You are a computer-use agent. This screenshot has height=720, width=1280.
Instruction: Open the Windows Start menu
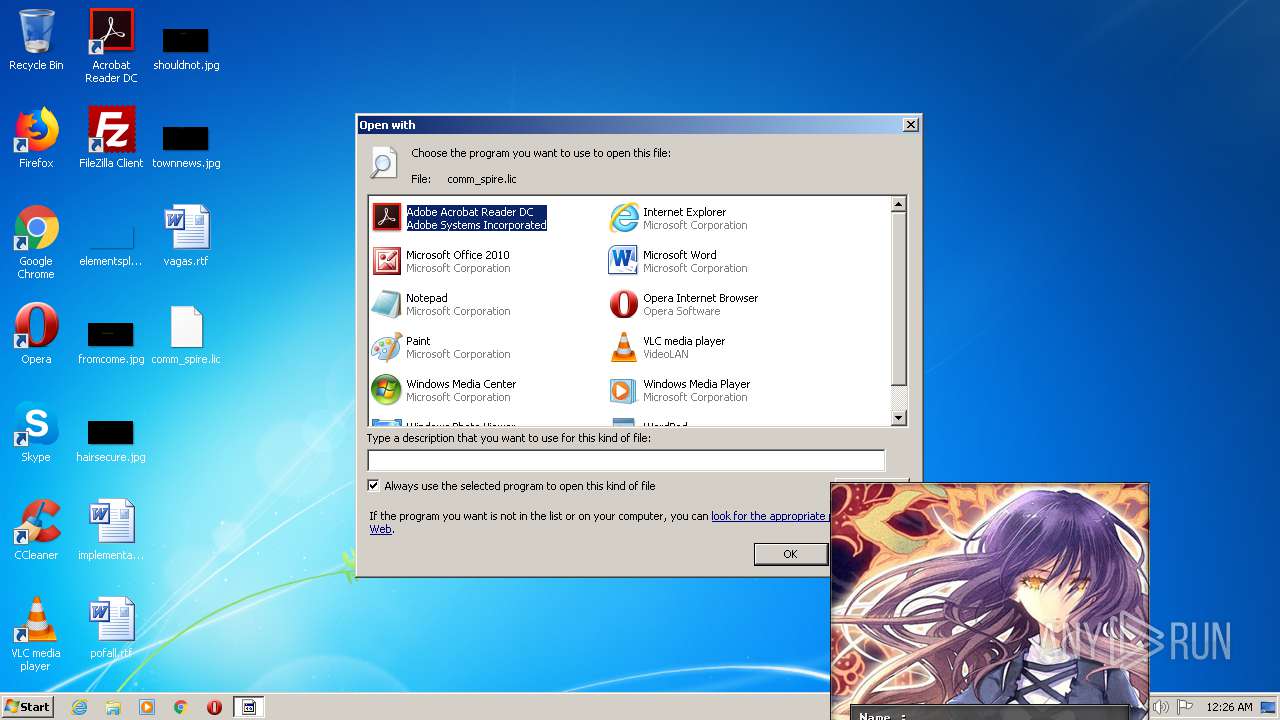(27, 706)
